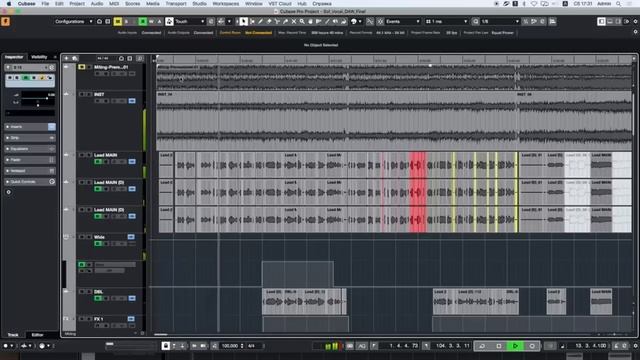Click the timeline ruler above tracks
This screenshot has width=640, height=360.
click(394, 60)
